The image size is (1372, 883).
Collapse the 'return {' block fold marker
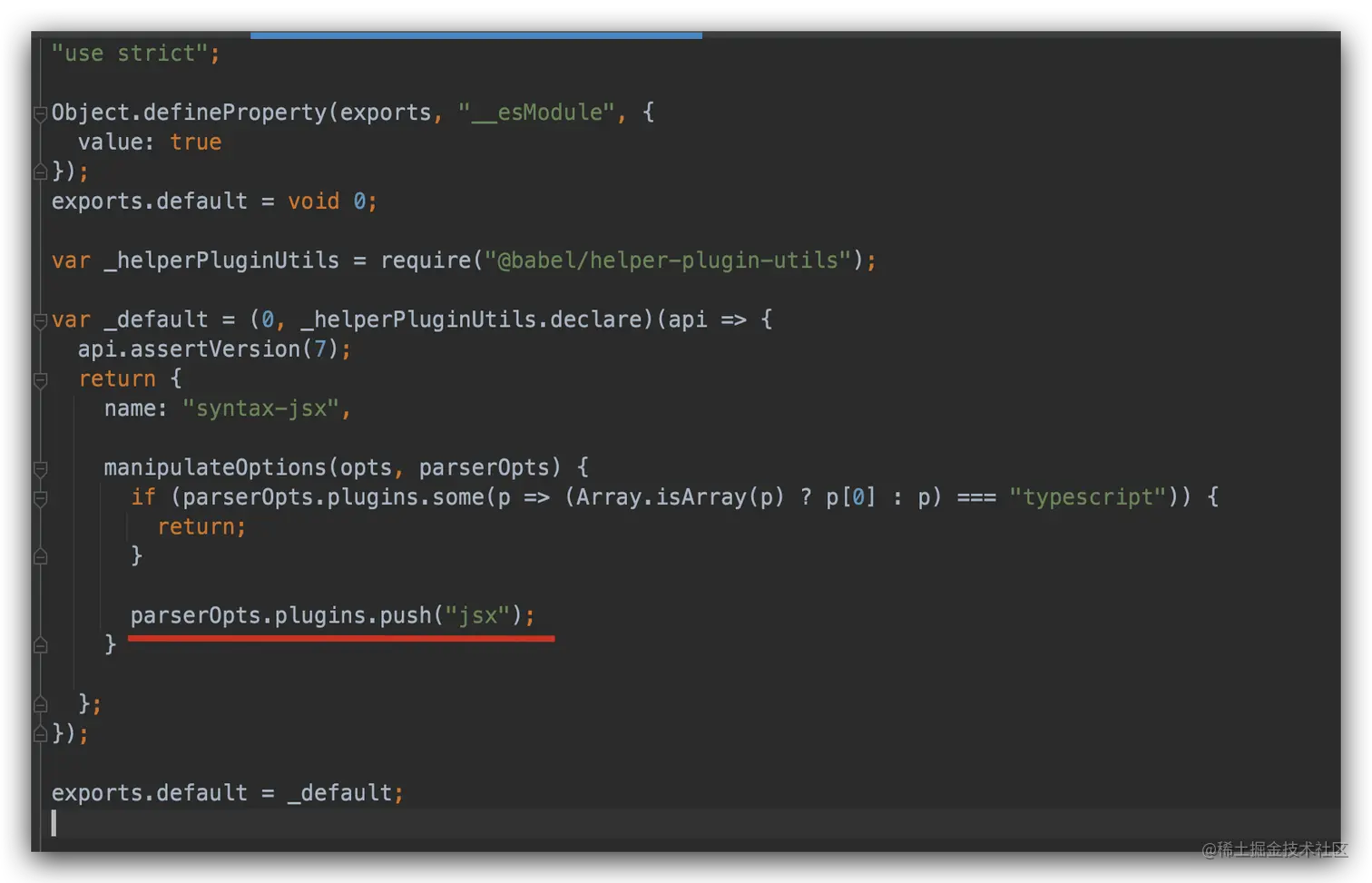(x=41, y=381)
